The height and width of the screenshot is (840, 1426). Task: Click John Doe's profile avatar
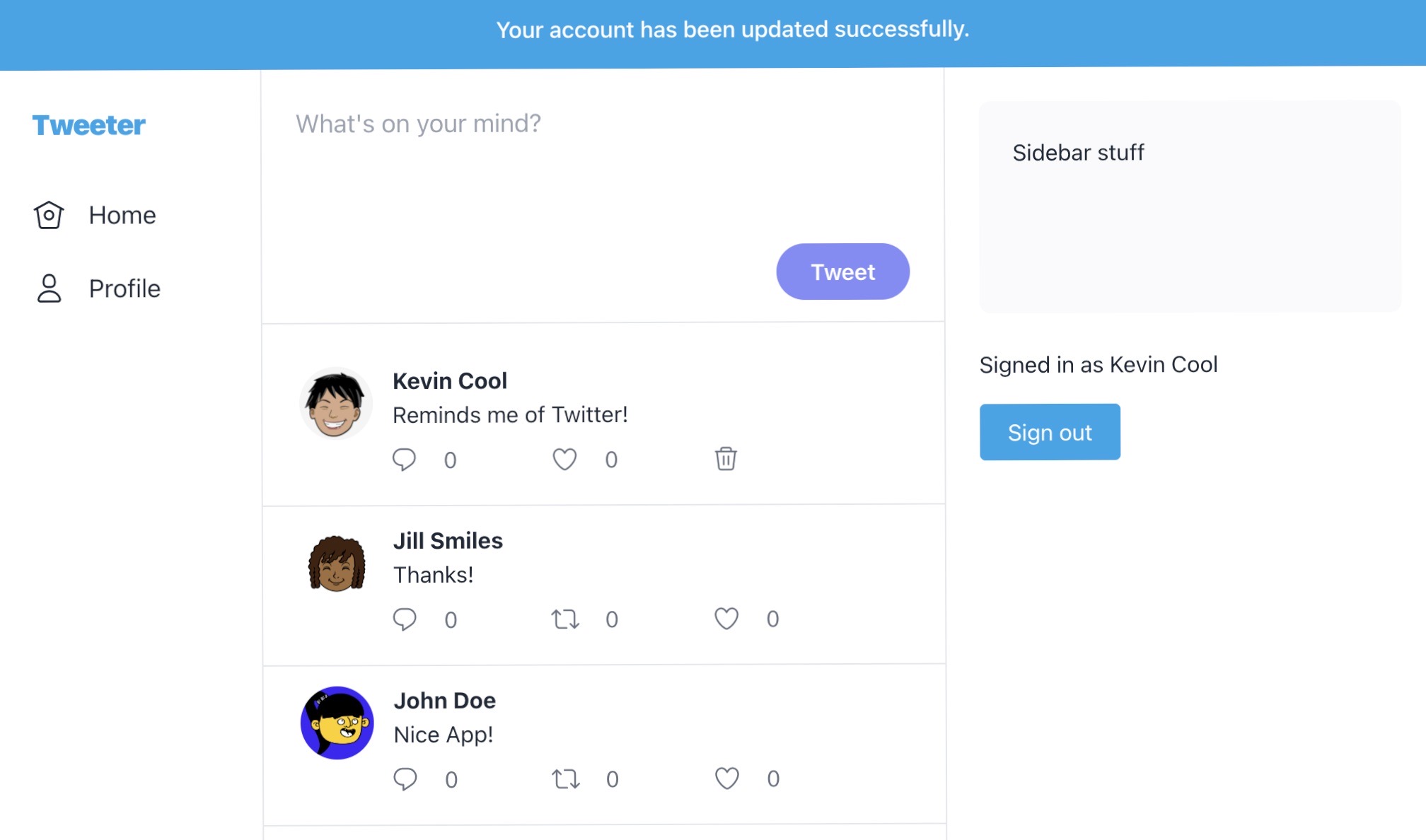[x=337, y=722]
